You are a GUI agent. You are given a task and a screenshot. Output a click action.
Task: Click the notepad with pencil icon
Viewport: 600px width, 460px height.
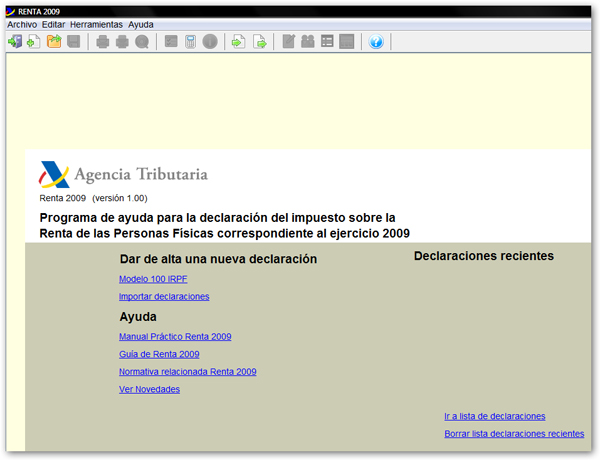(x=289, y=41)
